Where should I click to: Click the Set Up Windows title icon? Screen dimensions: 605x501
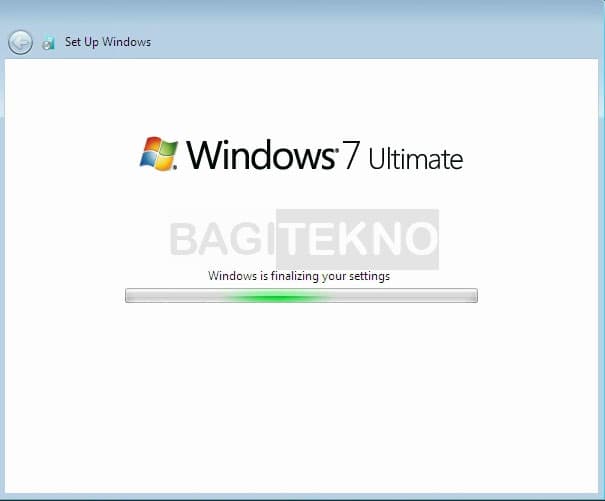click(x=48, y=43)
